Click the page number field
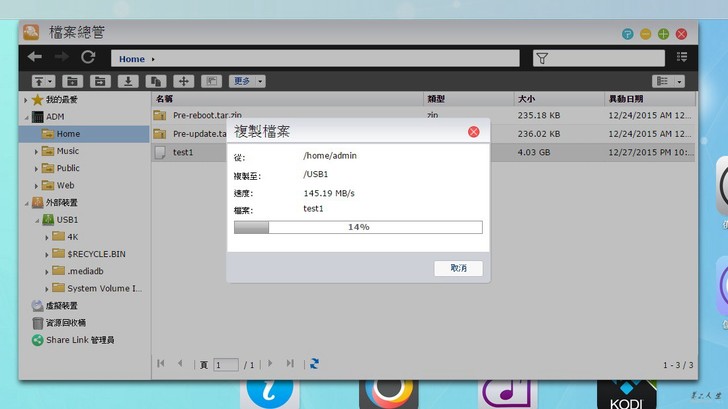 point(226,364)
